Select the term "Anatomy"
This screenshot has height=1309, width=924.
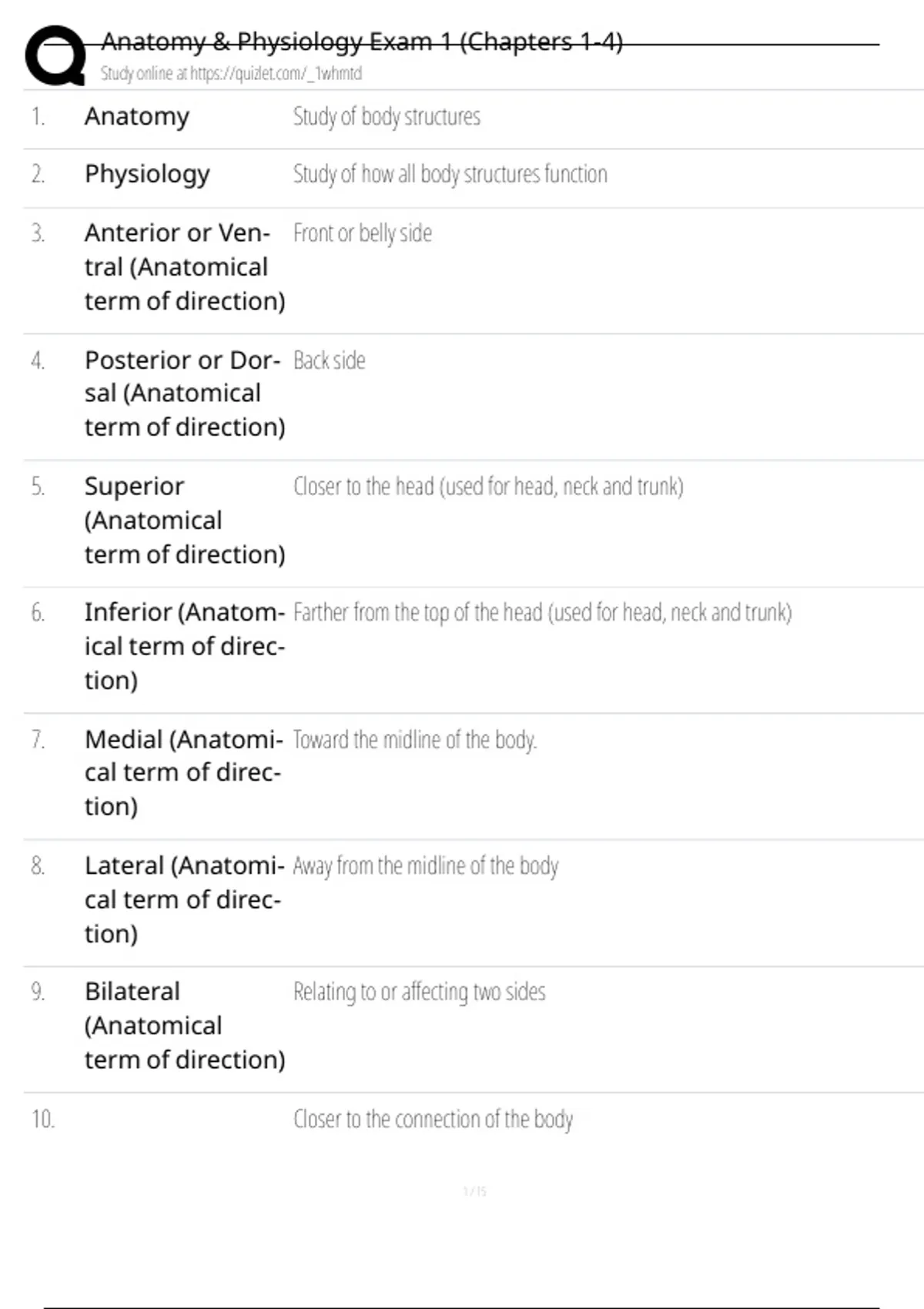pyautogui.click(x=137, y=117)
